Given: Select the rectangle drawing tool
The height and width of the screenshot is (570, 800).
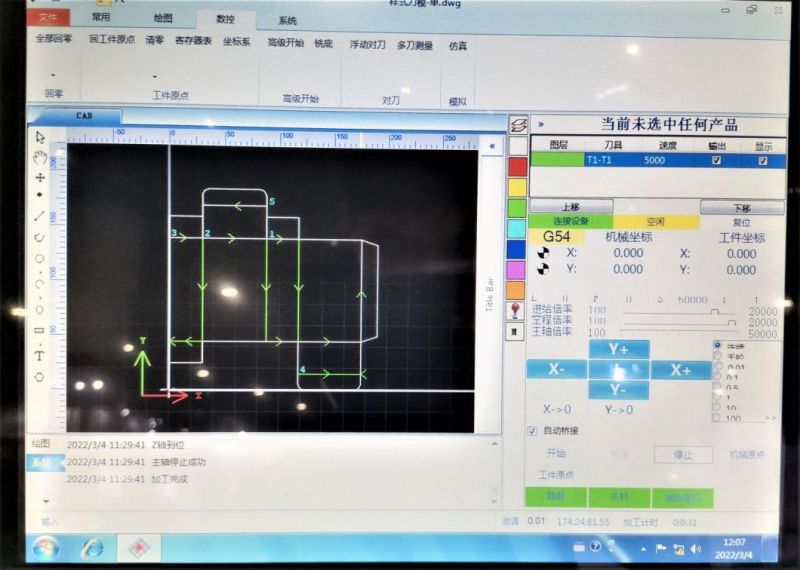Looking at the screenshot, I should coord(39,330).
